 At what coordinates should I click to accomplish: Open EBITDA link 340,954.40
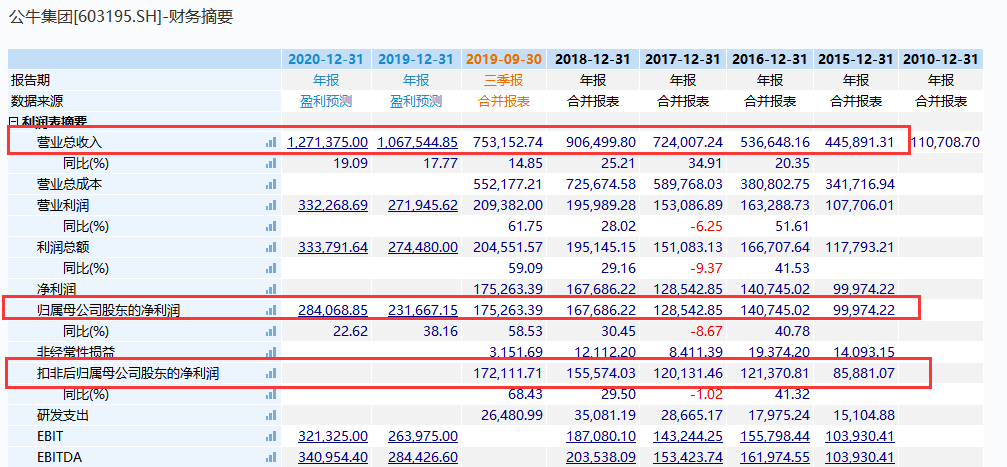(x=333, y=457)
